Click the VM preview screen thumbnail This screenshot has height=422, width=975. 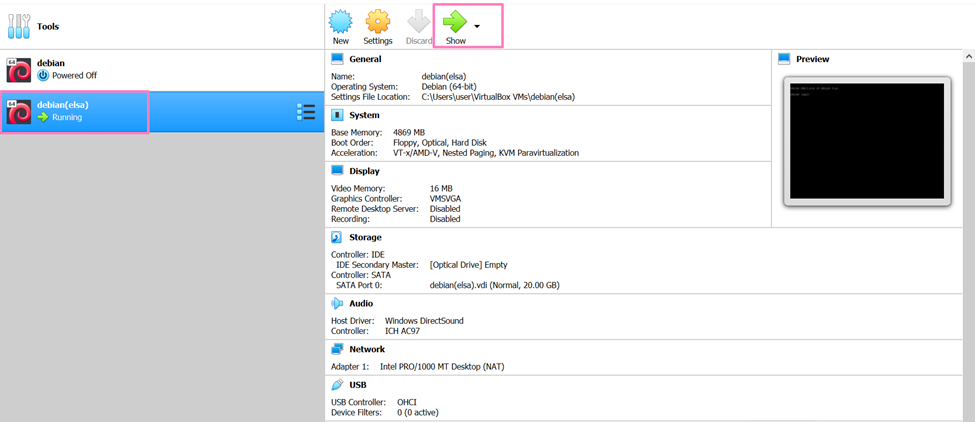(867, 141)
